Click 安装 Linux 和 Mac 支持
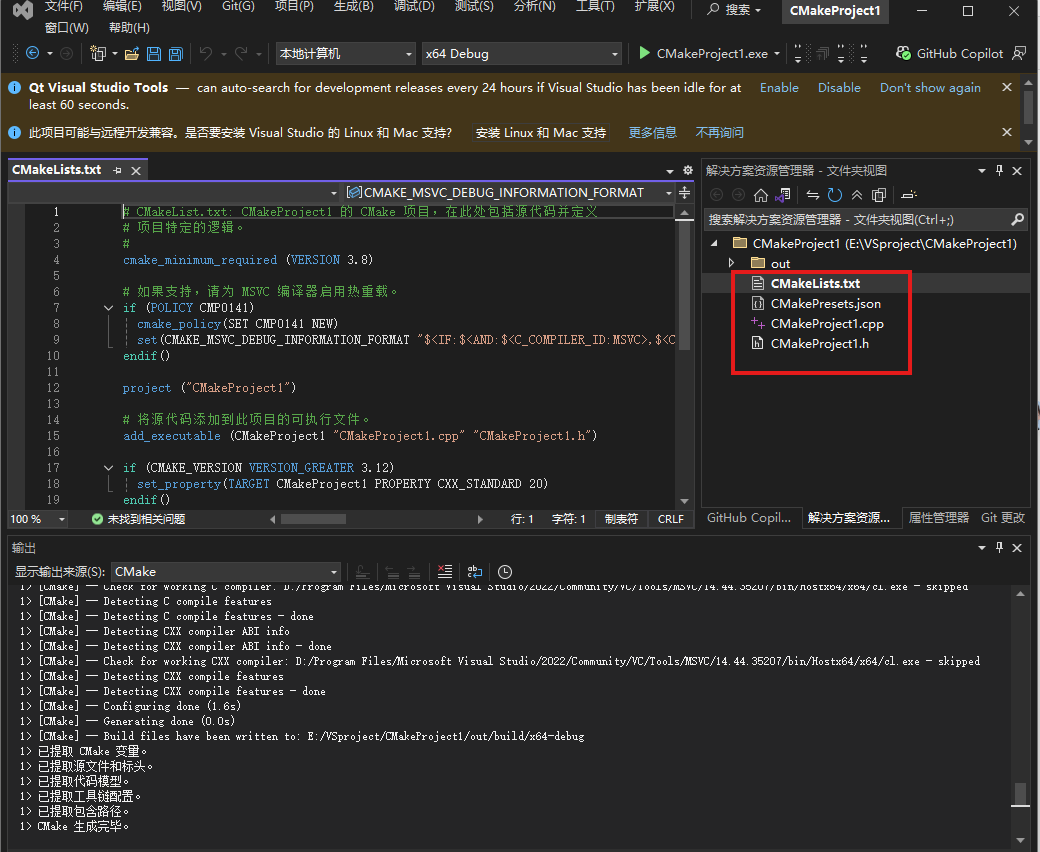The width and height of the screenshot is (1040, 852). pyautogui.click(x=541, y=131)
